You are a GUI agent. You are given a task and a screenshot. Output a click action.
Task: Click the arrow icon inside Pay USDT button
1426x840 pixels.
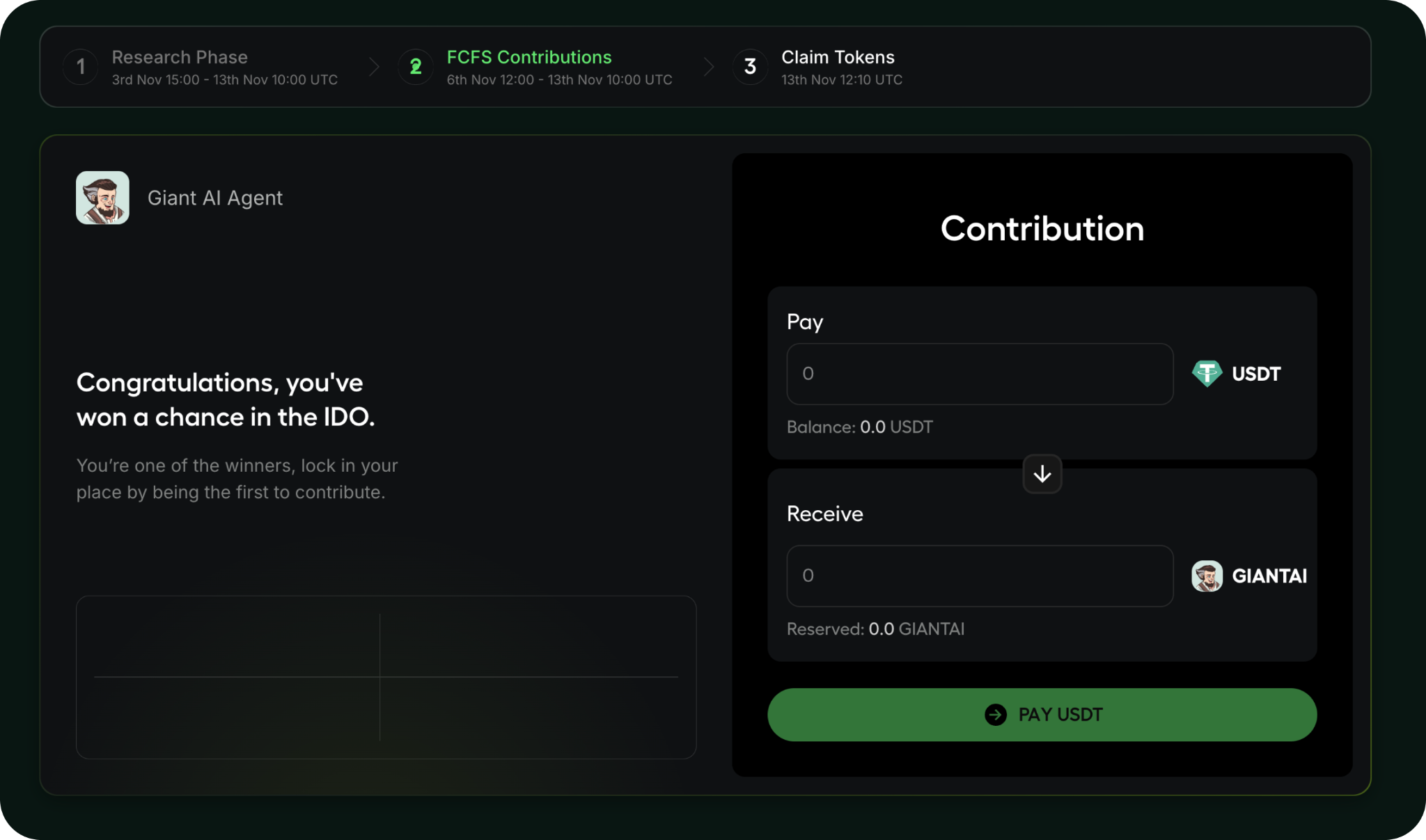[996, 715]
